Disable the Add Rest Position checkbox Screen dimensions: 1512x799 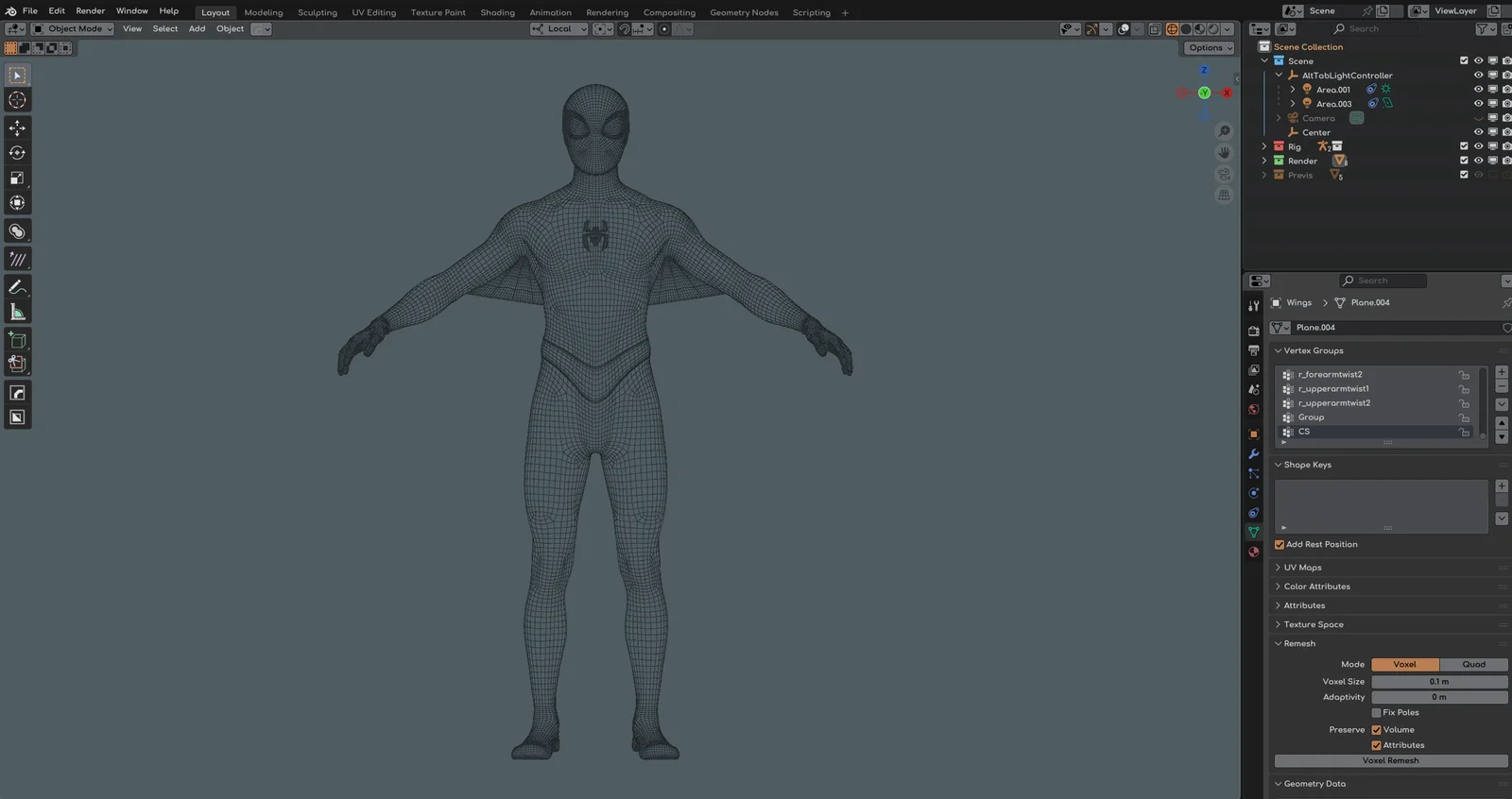click(1280, 545)
